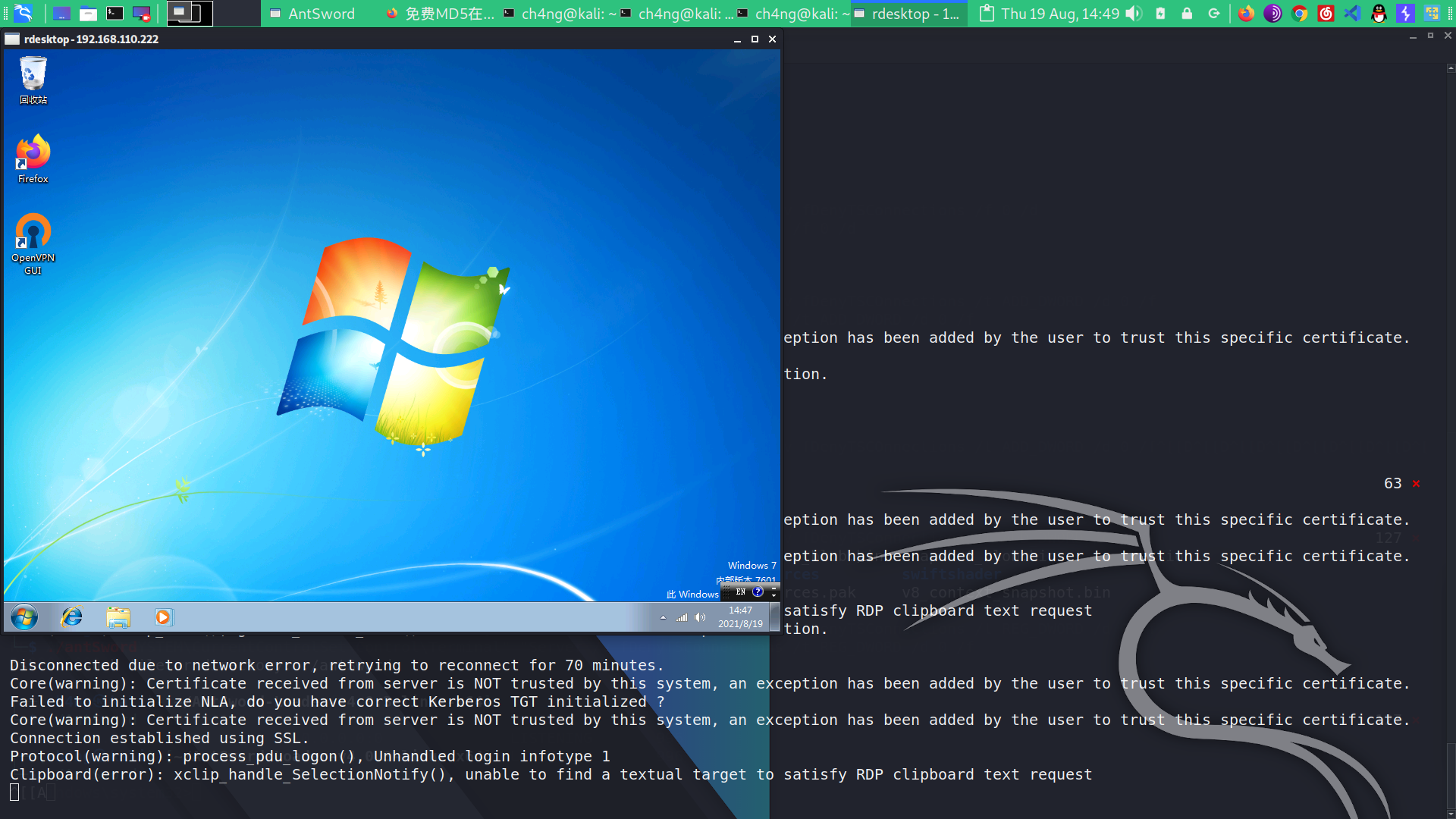Viewport: 1456px width, 819px height.
Task: Open language bar options dropdown arrow
Action: point(773,595)
